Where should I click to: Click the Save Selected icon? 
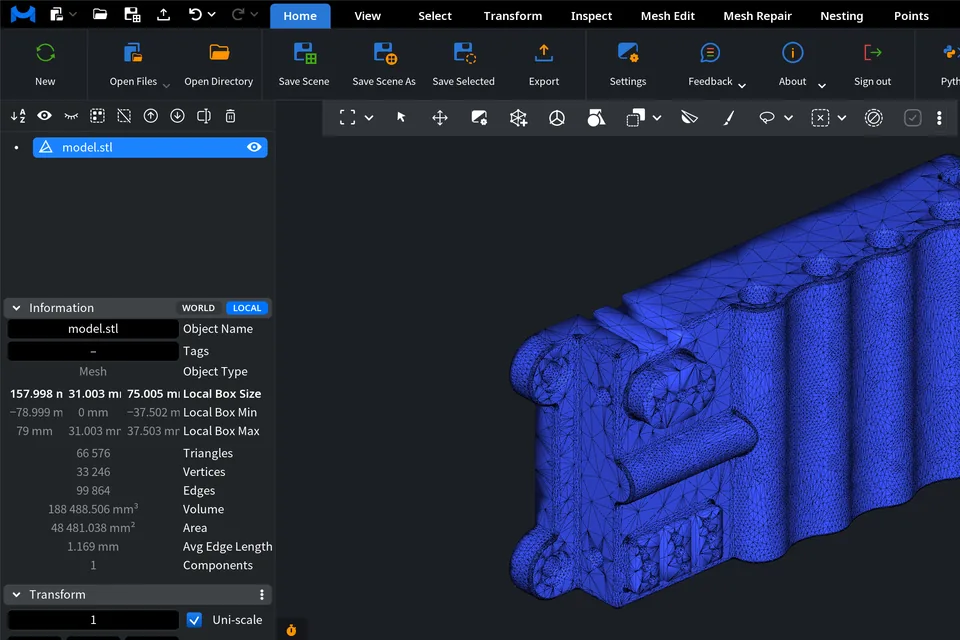pyautogui.click(x=464, y=53)
